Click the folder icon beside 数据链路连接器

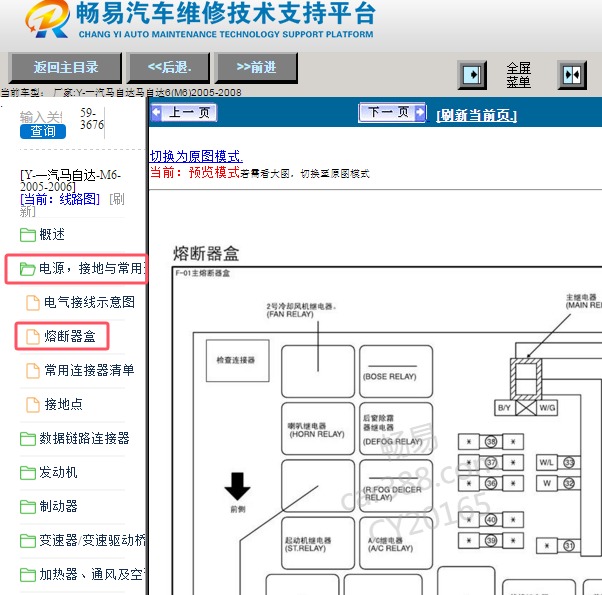pyautogui.click(x=28, y=439)
